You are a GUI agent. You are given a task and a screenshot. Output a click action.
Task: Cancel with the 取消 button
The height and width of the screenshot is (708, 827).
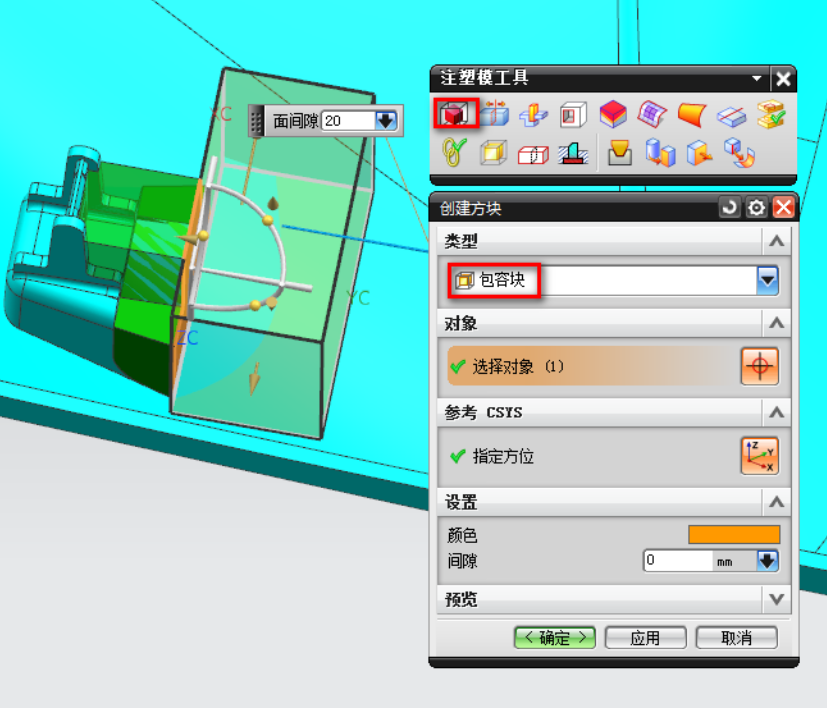pyautogui.click(x=736, y=638)
